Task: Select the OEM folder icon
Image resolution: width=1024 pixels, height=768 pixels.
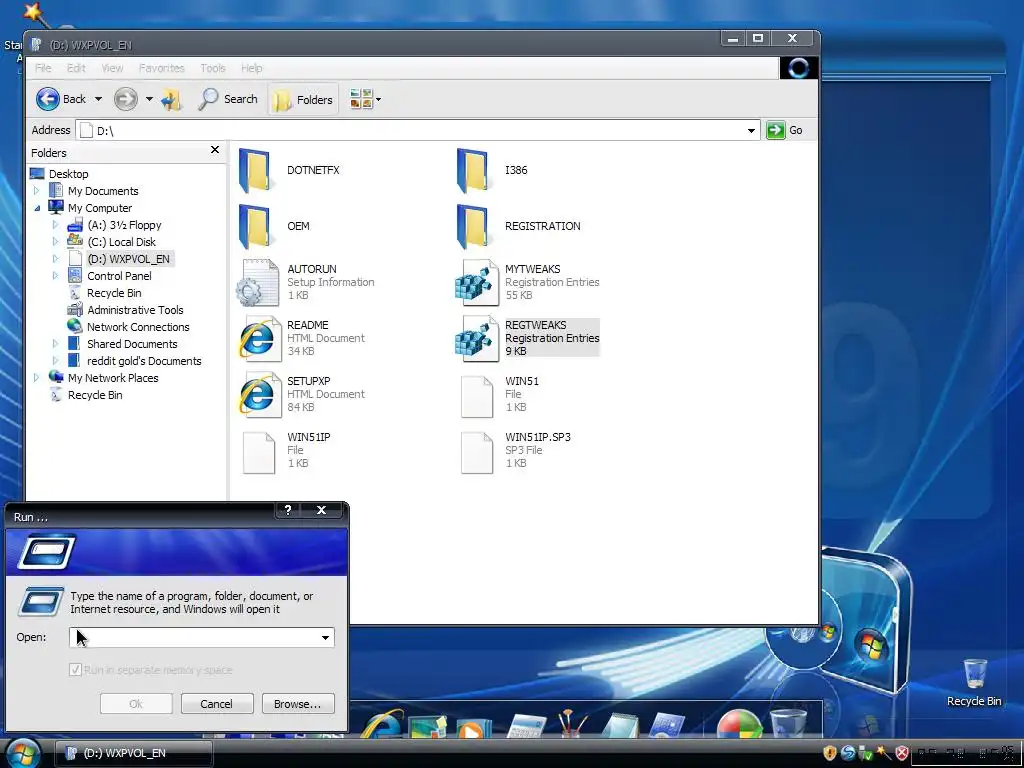Action: (x=254, y=227)
